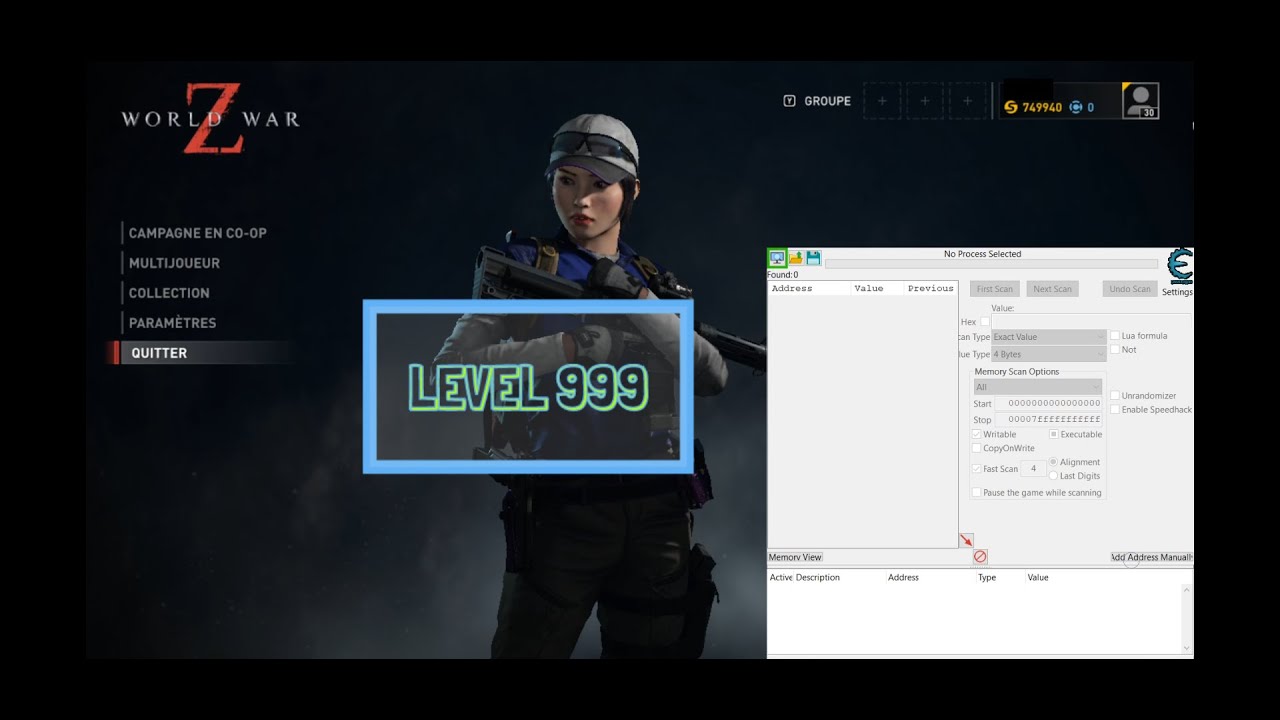Viewport: 1280px width, 720px height.
Task: Copy selected addresses with the red arrow
Action: coord(966,540)
